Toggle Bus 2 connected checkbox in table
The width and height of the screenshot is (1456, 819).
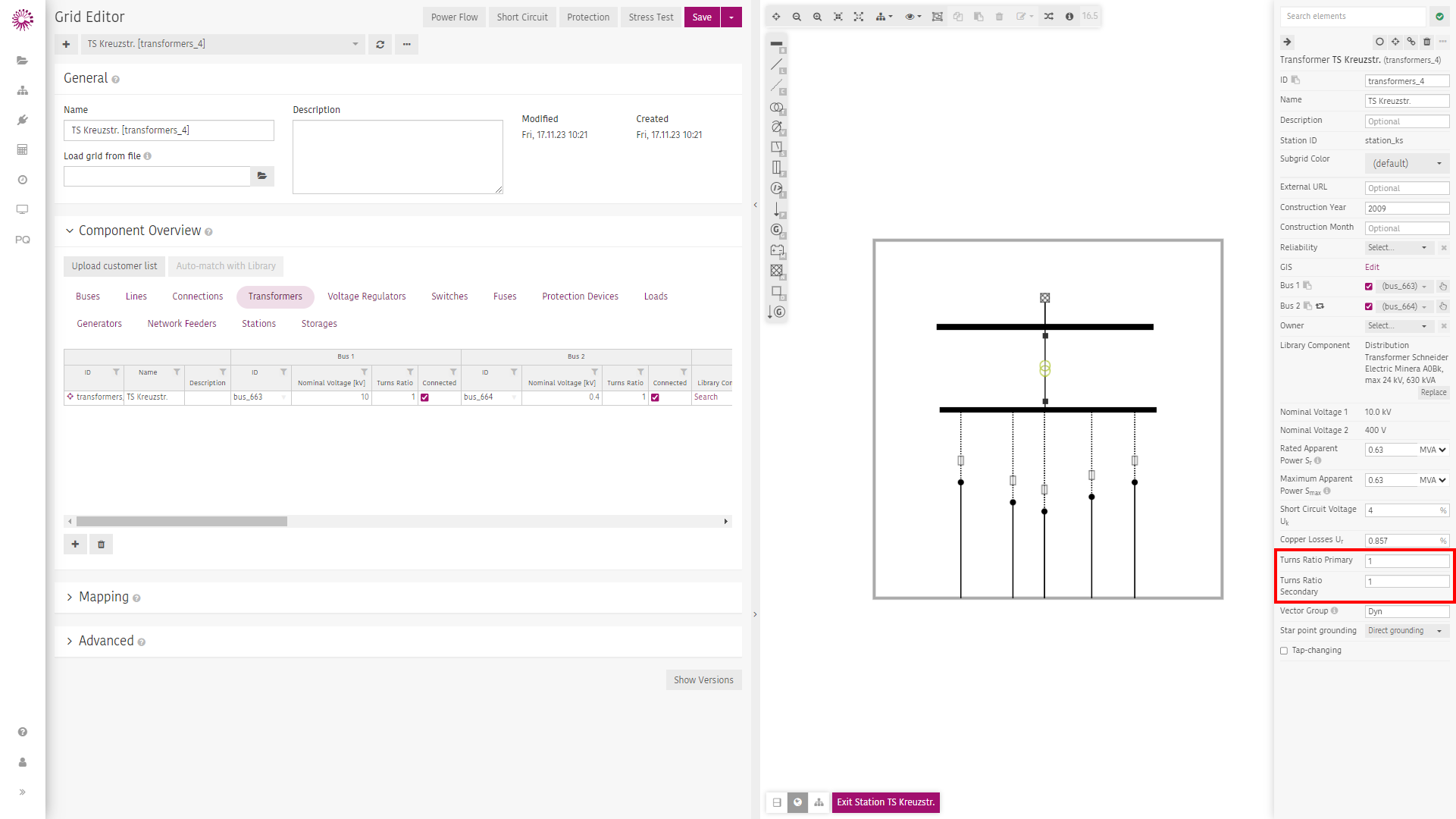click(x=656, y=397)
